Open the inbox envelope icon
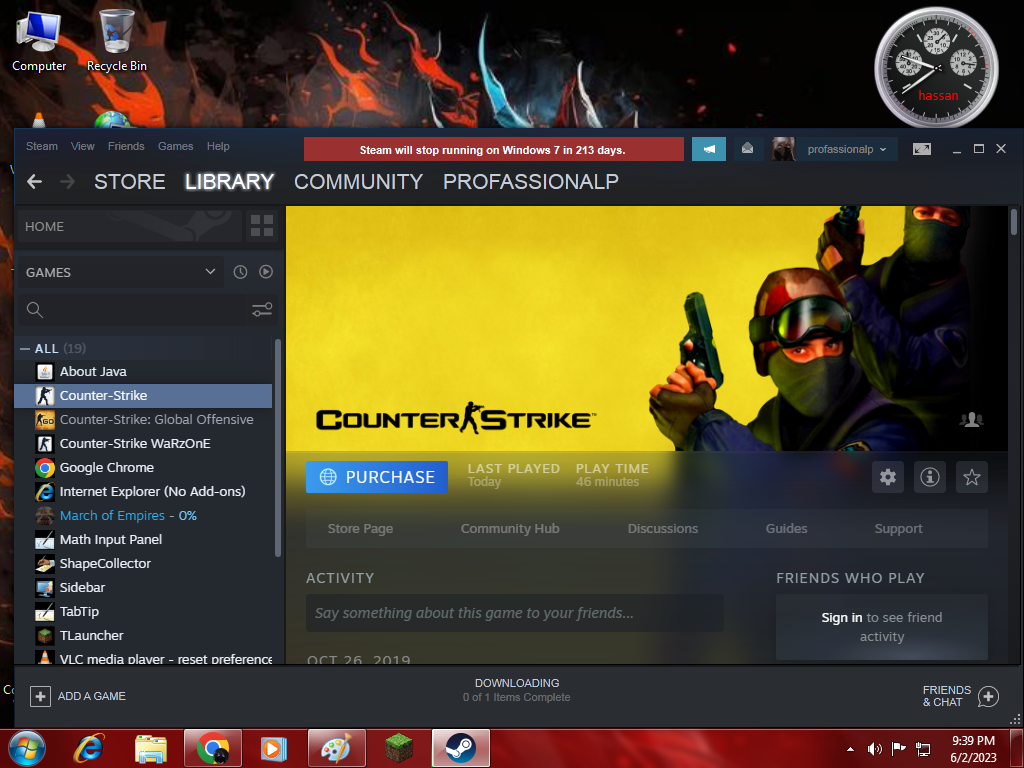 point(747,149)
